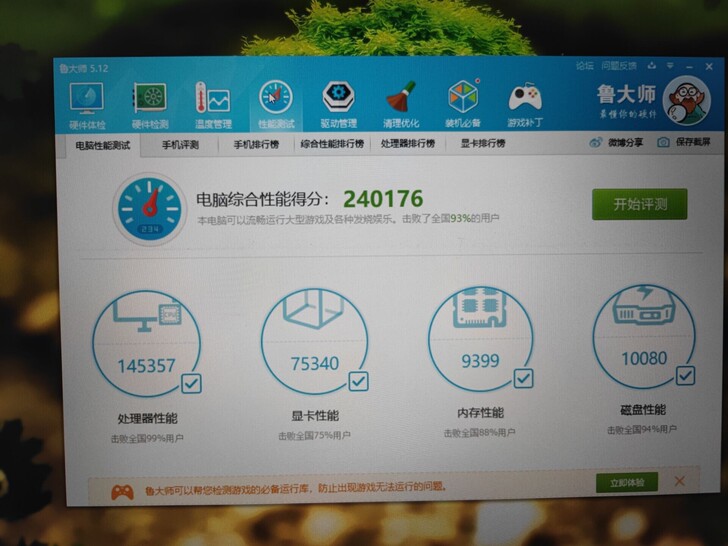
Task: Uncheck 处理器性能 test checkbox
Action: [x=191, y=384]
